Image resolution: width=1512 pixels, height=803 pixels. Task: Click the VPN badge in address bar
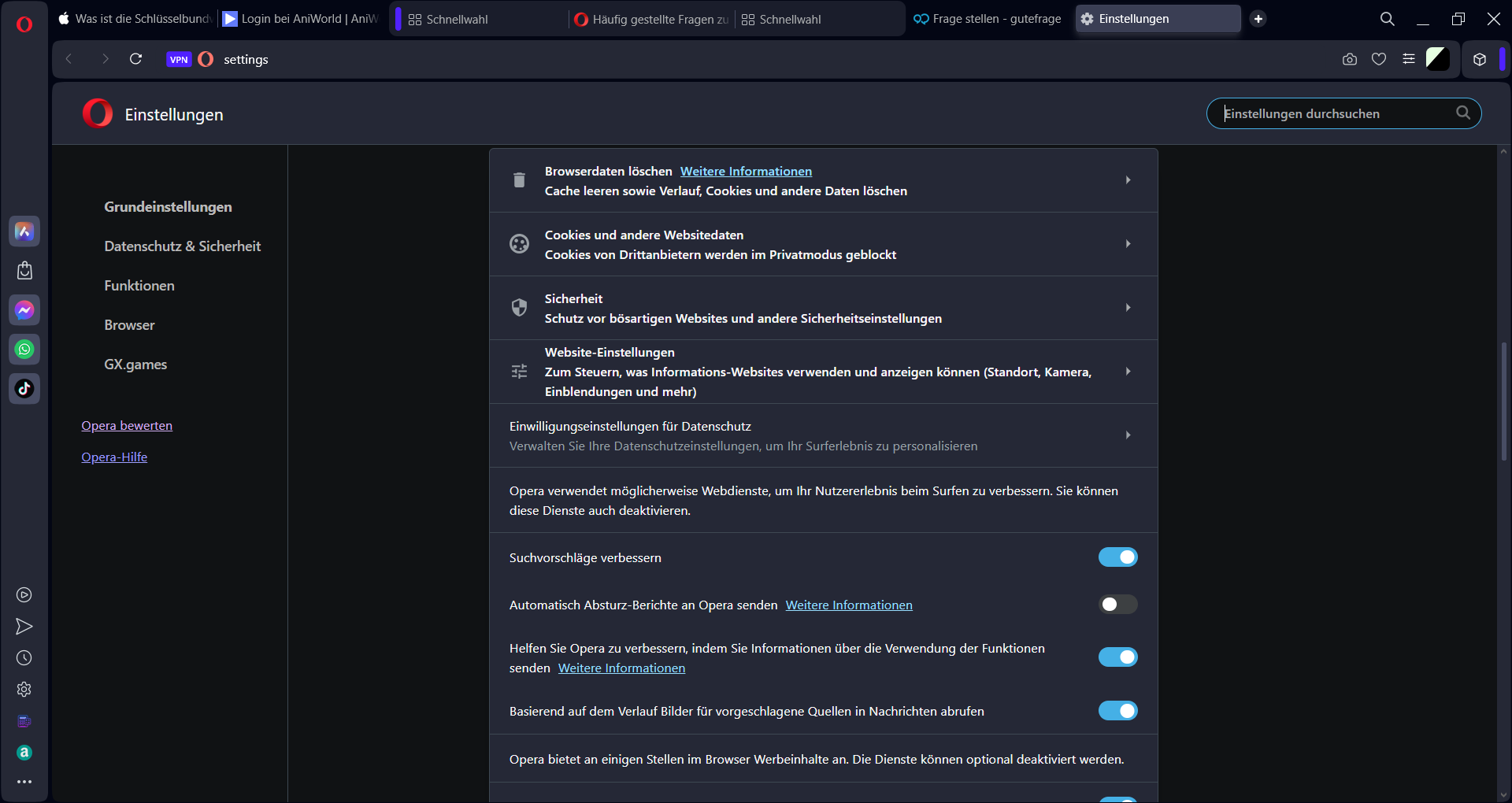[x=179, y=60]
